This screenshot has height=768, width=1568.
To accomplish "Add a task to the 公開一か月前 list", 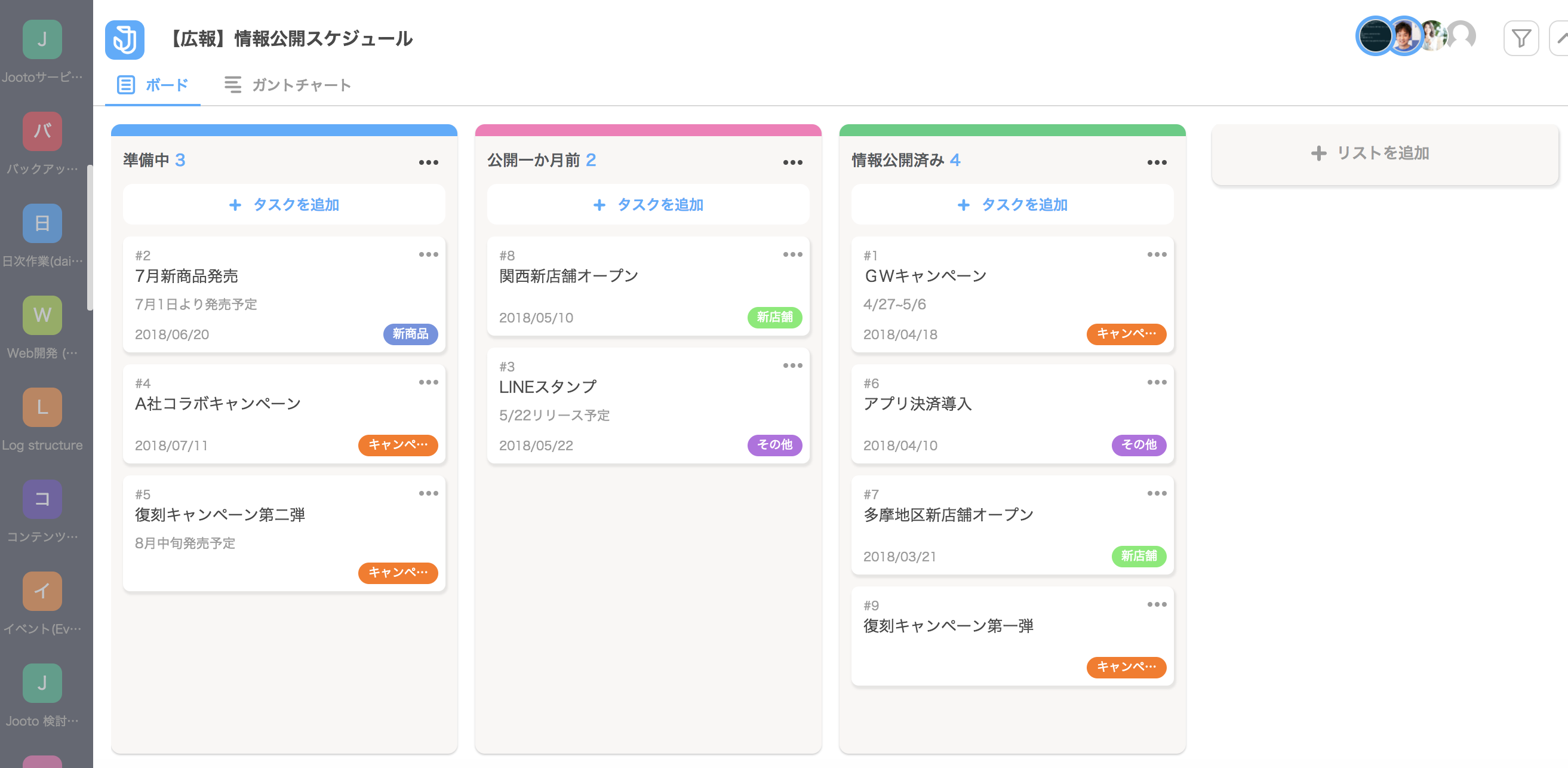I will (648, 204).
